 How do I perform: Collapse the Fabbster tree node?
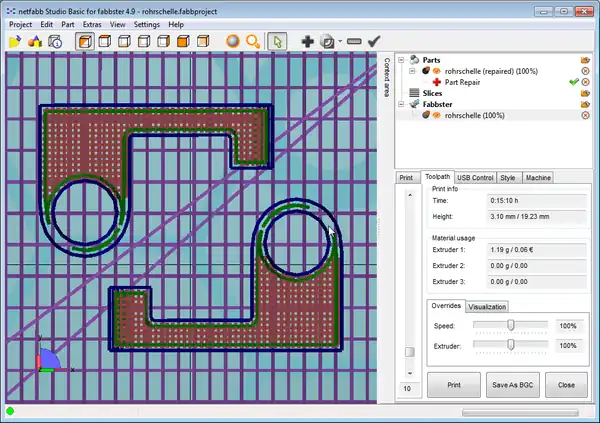click(403, 104)
